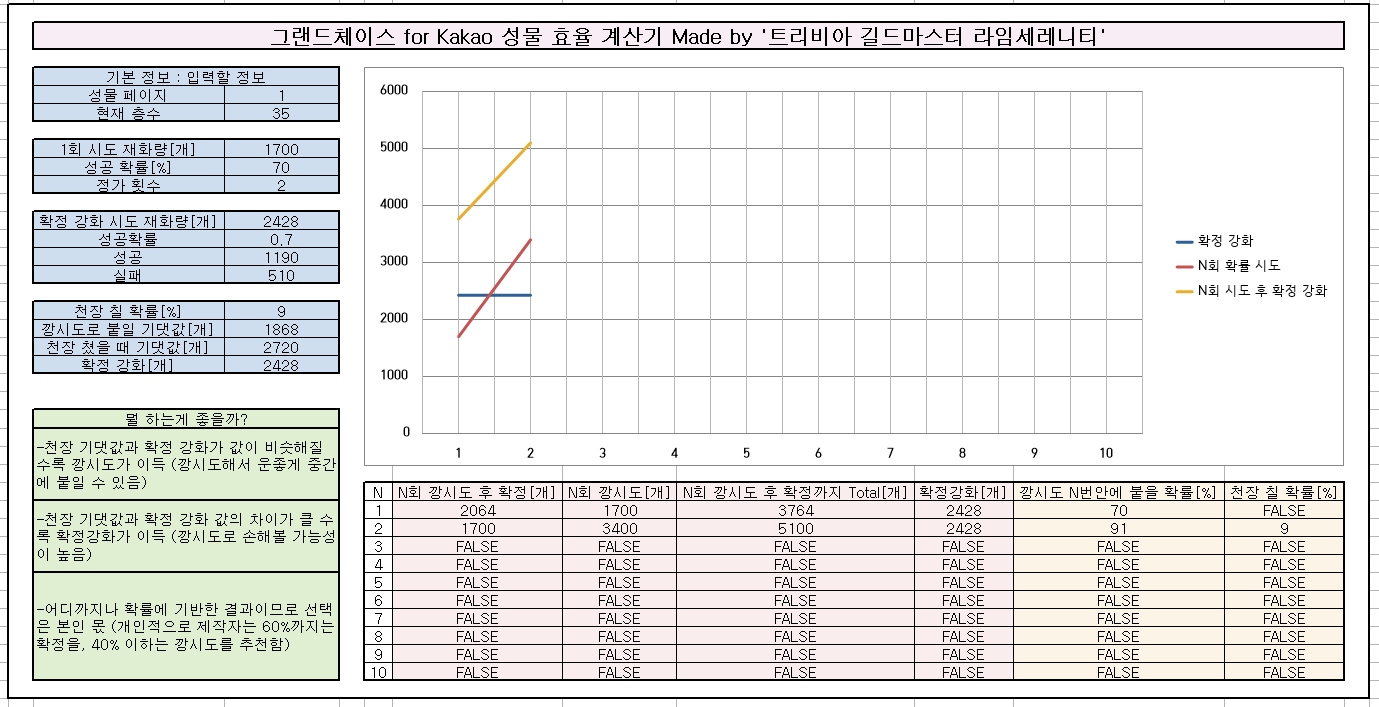This screenshot has height=707, width=1379.
Task: Select the '확정 강화 시도 재화량[개]' label cell
Action: (129, 221)
